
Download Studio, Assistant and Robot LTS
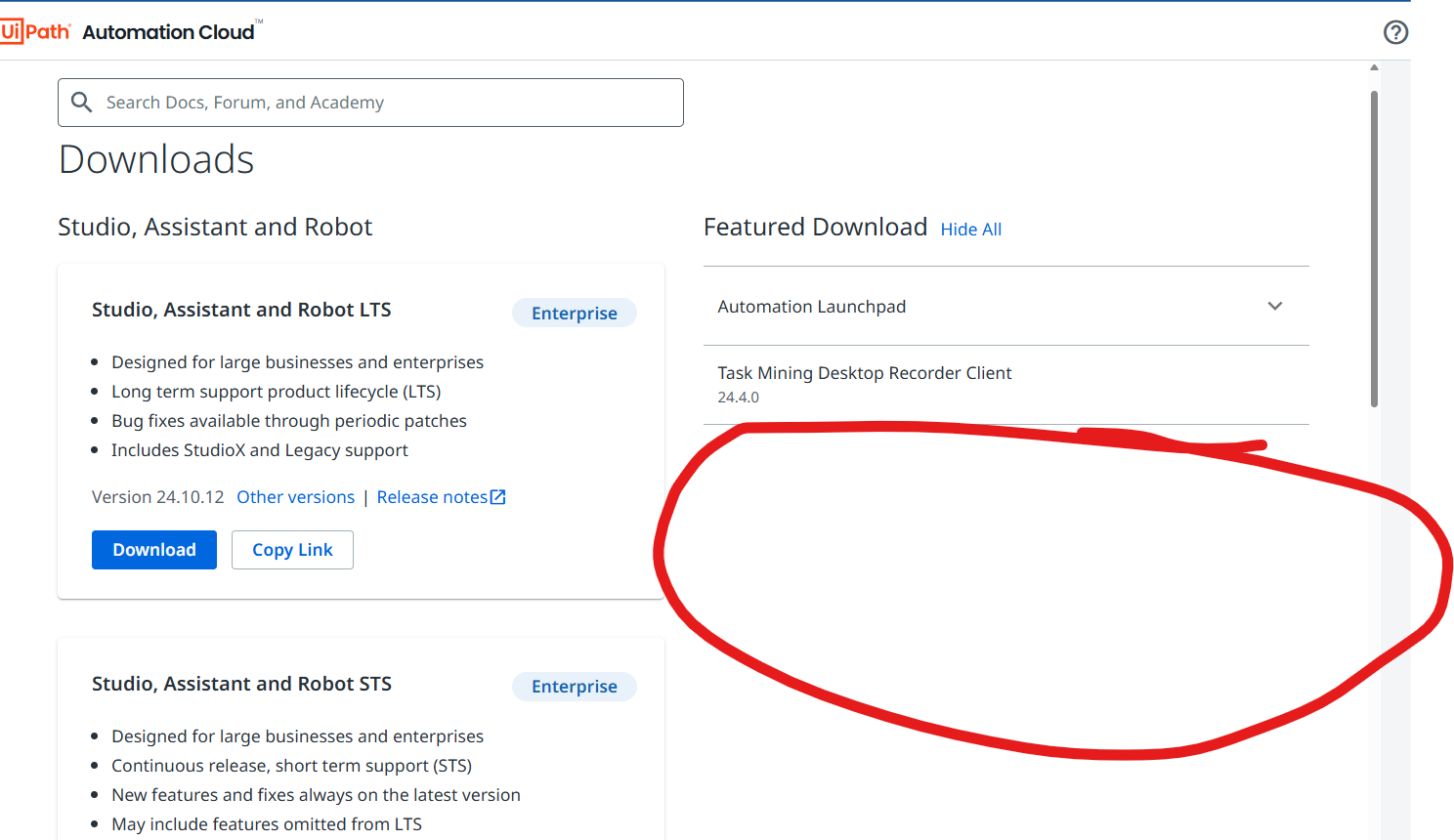point(154,550)
